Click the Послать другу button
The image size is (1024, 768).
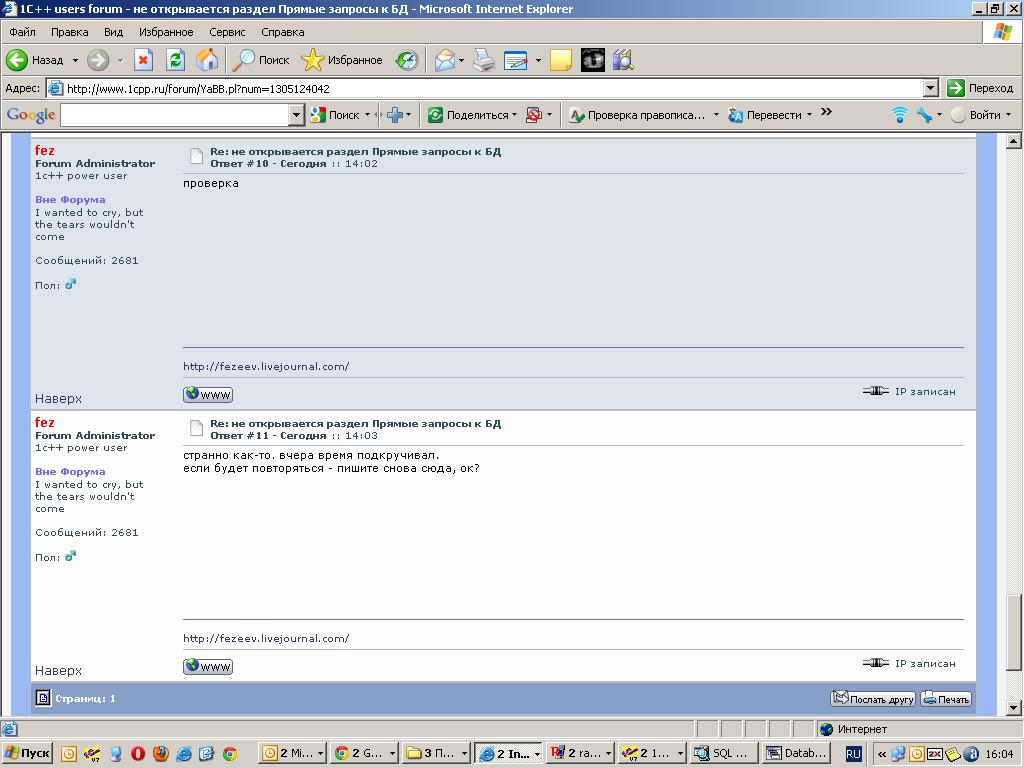pyautogui.click(x=873, y=699)
